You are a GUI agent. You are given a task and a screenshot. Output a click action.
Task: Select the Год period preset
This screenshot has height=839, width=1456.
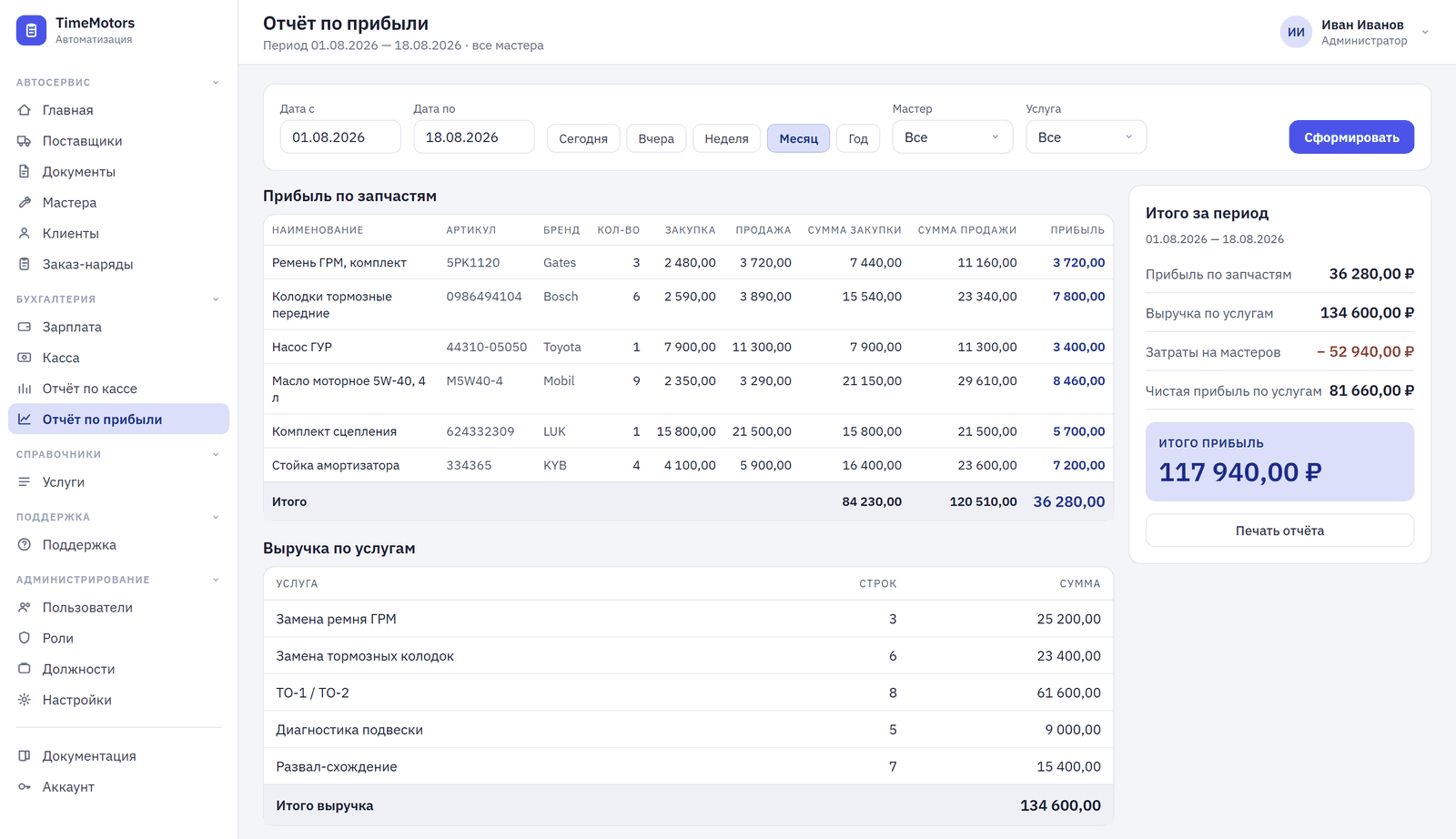pos(858,138)
